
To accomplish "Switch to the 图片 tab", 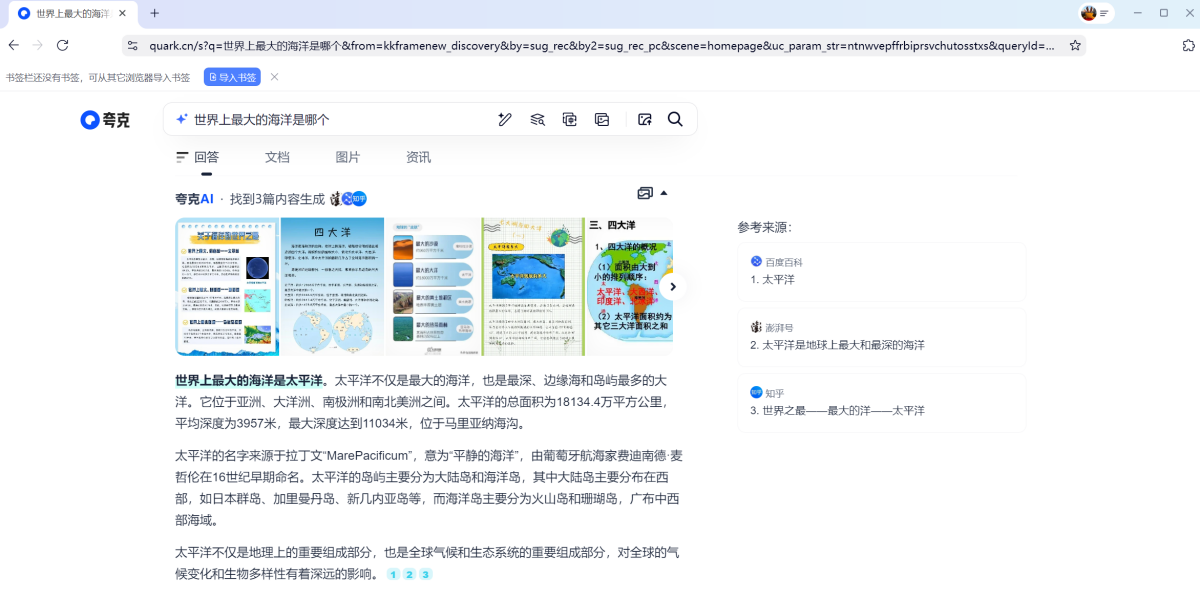I will click(x=348, y=157).
